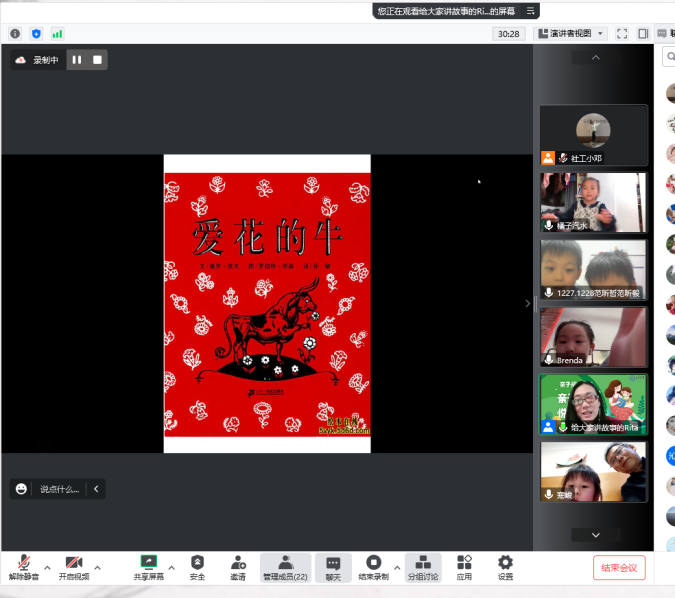Open the 演讲者视图 view dropdown

(570, 34)
